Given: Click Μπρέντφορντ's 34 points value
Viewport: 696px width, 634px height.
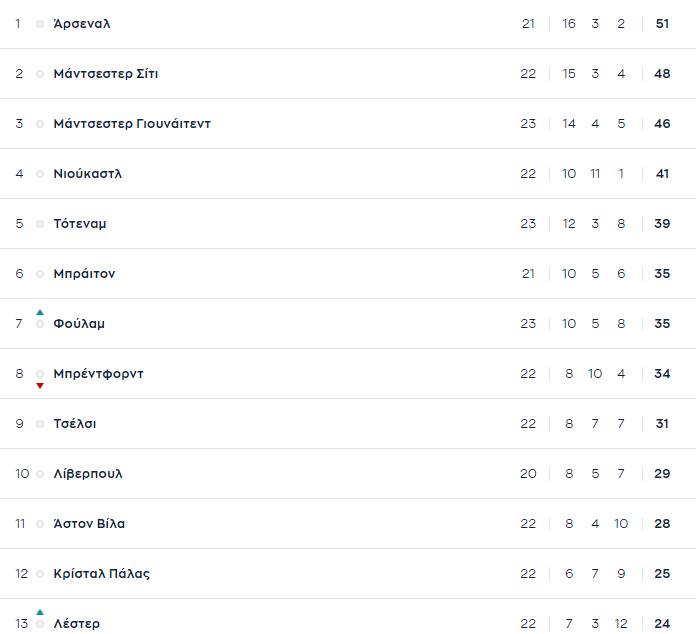Looking at the screenshot, I should 662,374.
